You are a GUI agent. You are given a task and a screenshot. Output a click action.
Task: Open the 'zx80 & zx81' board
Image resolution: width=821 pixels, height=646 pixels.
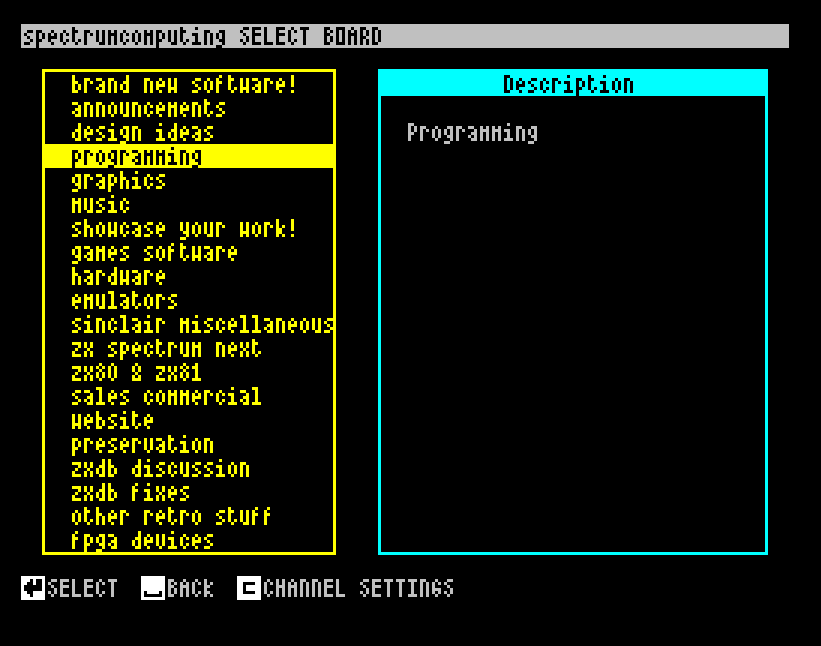click(x=136, y=373)
